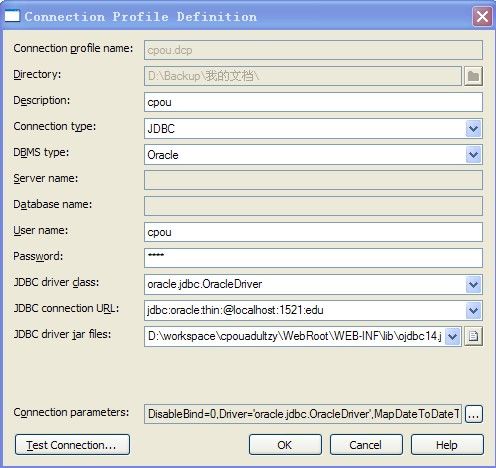The height and width of the screenshot is (468, 496).
Task: Confirm with the OK button
Action: (x=285, y=444)
